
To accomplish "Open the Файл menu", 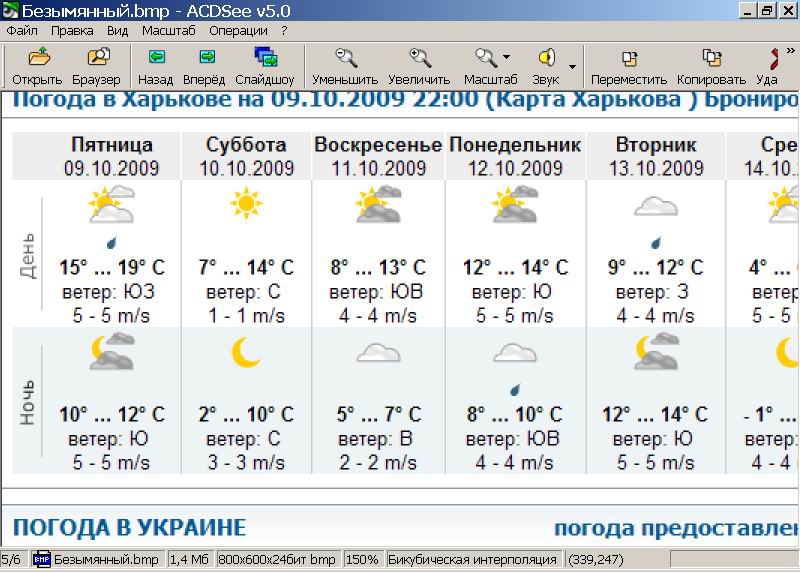I will pos(21,30).
